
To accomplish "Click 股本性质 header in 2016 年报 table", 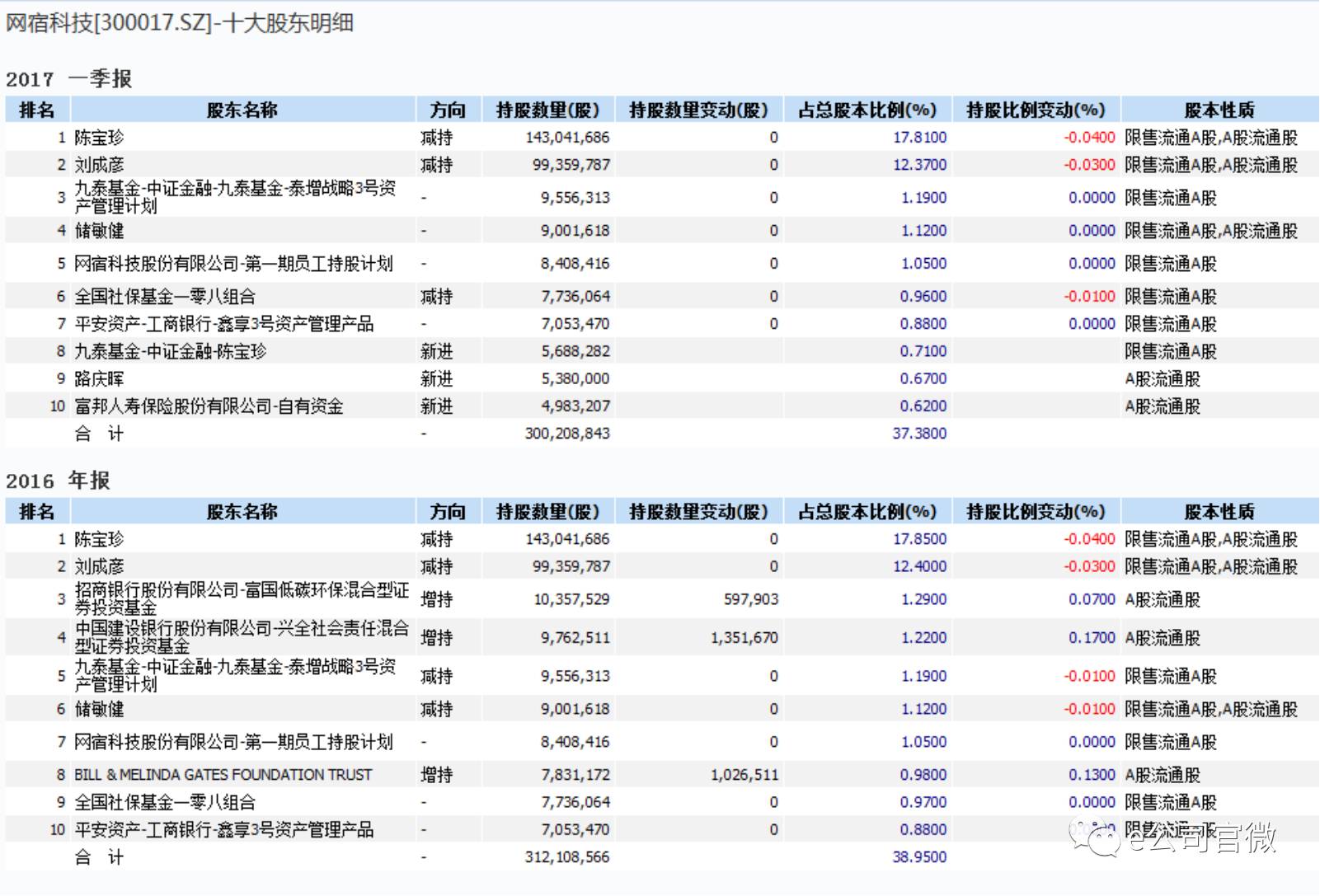I will click(1219, 512).
